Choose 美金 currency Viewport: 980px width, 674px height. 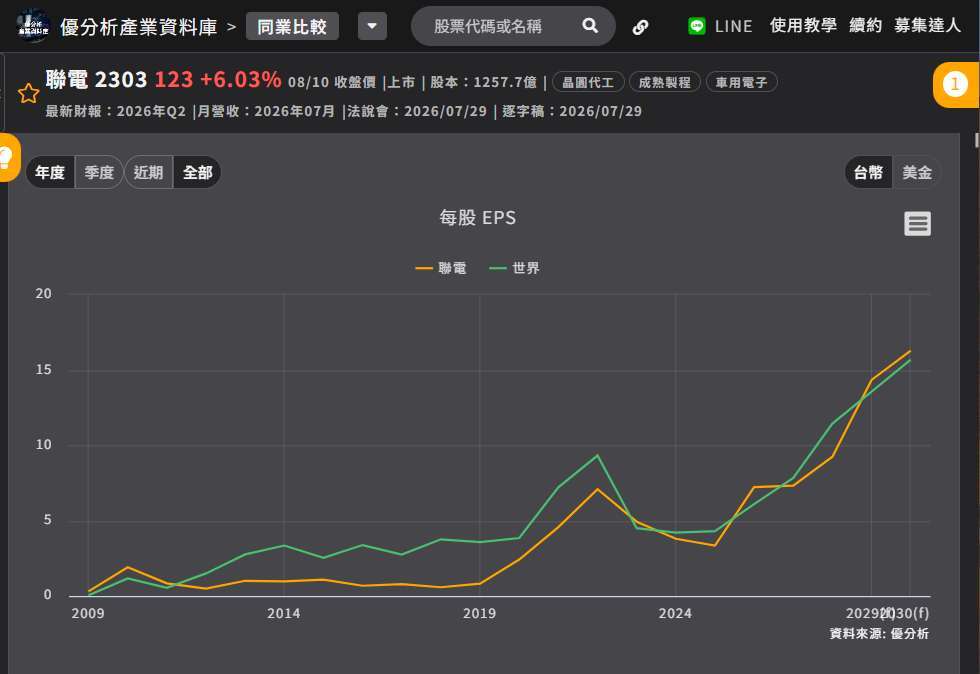[917, 172]
